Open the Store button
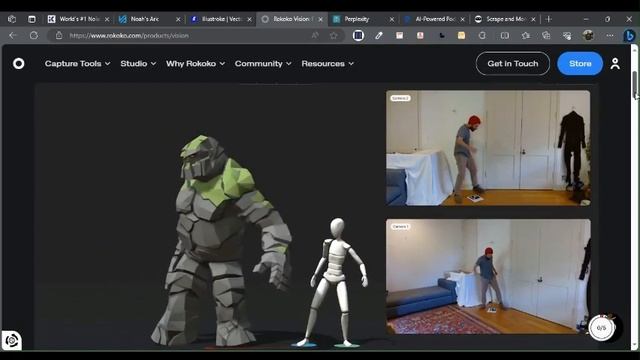The width and height of the screenshot is (640, 360). coord(580,64)
